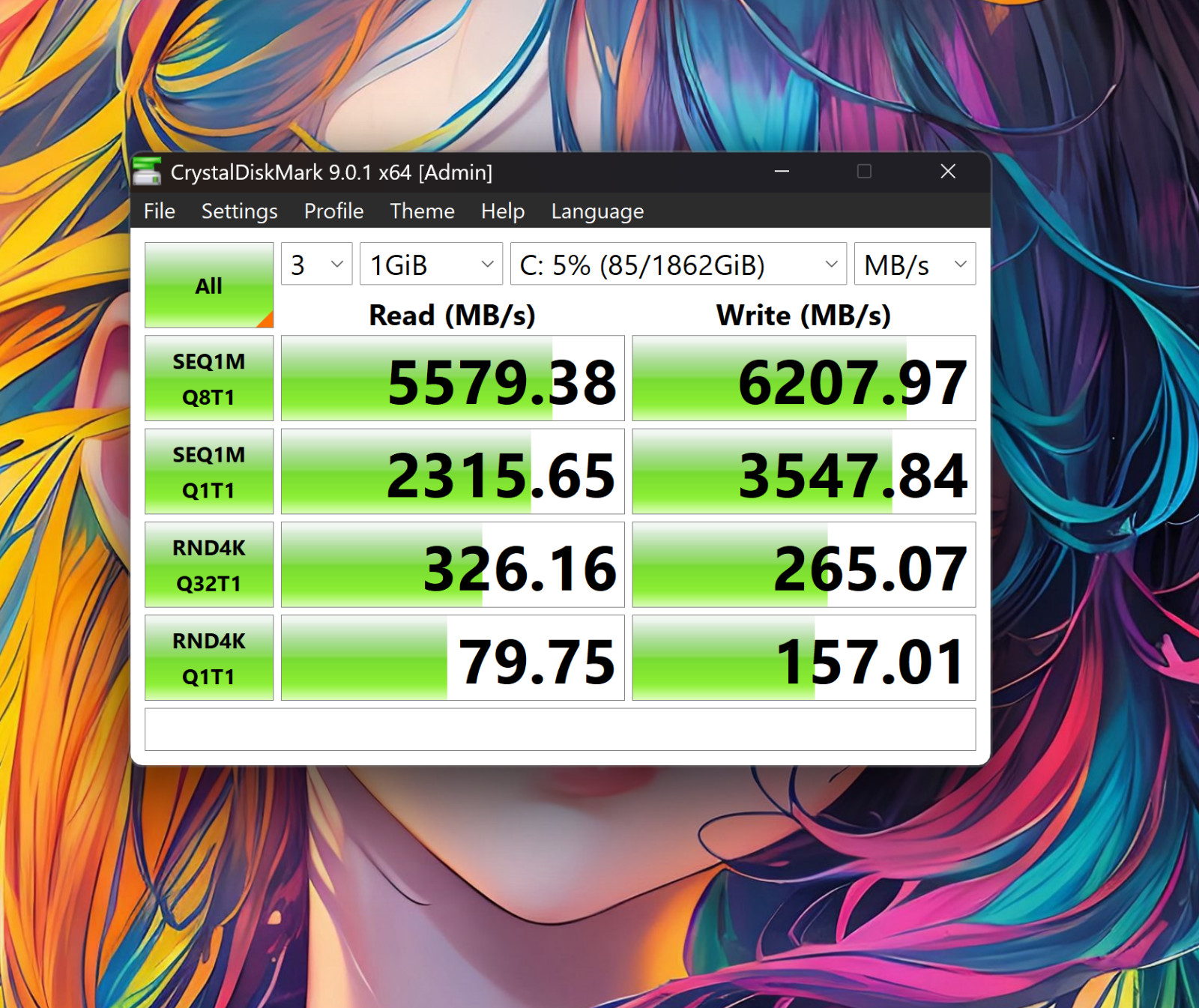Screen dimensions: 1199x1008
Task: Click the empty comment field at bottom
Action: pyautogui.click(x=560, y=729)
